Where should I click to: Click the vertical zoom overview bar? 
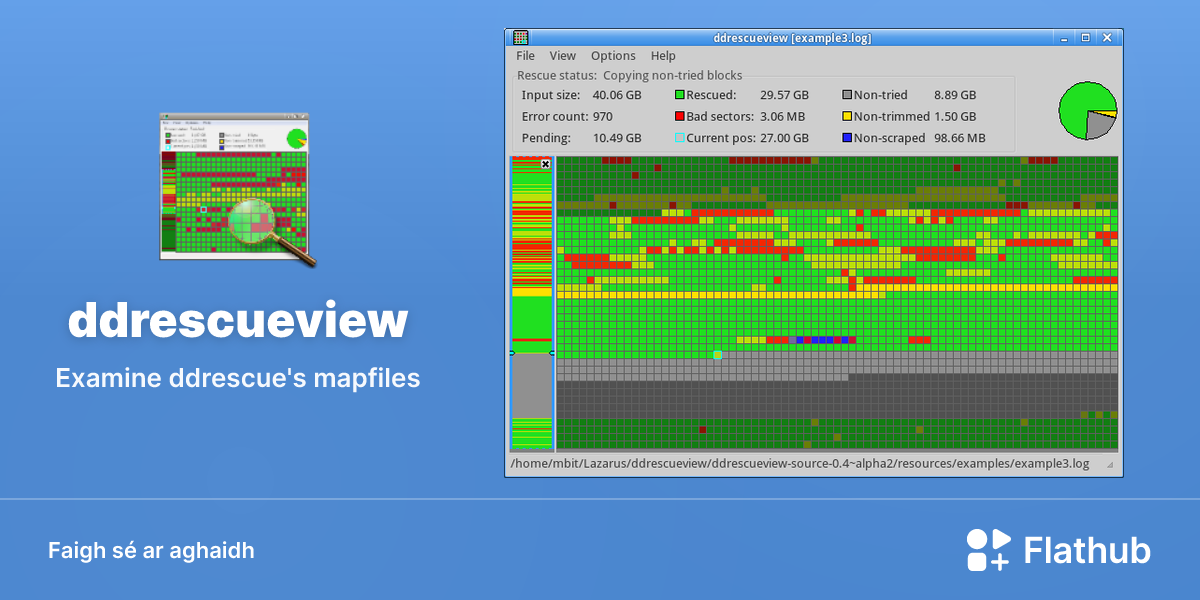tap(532, 304)
